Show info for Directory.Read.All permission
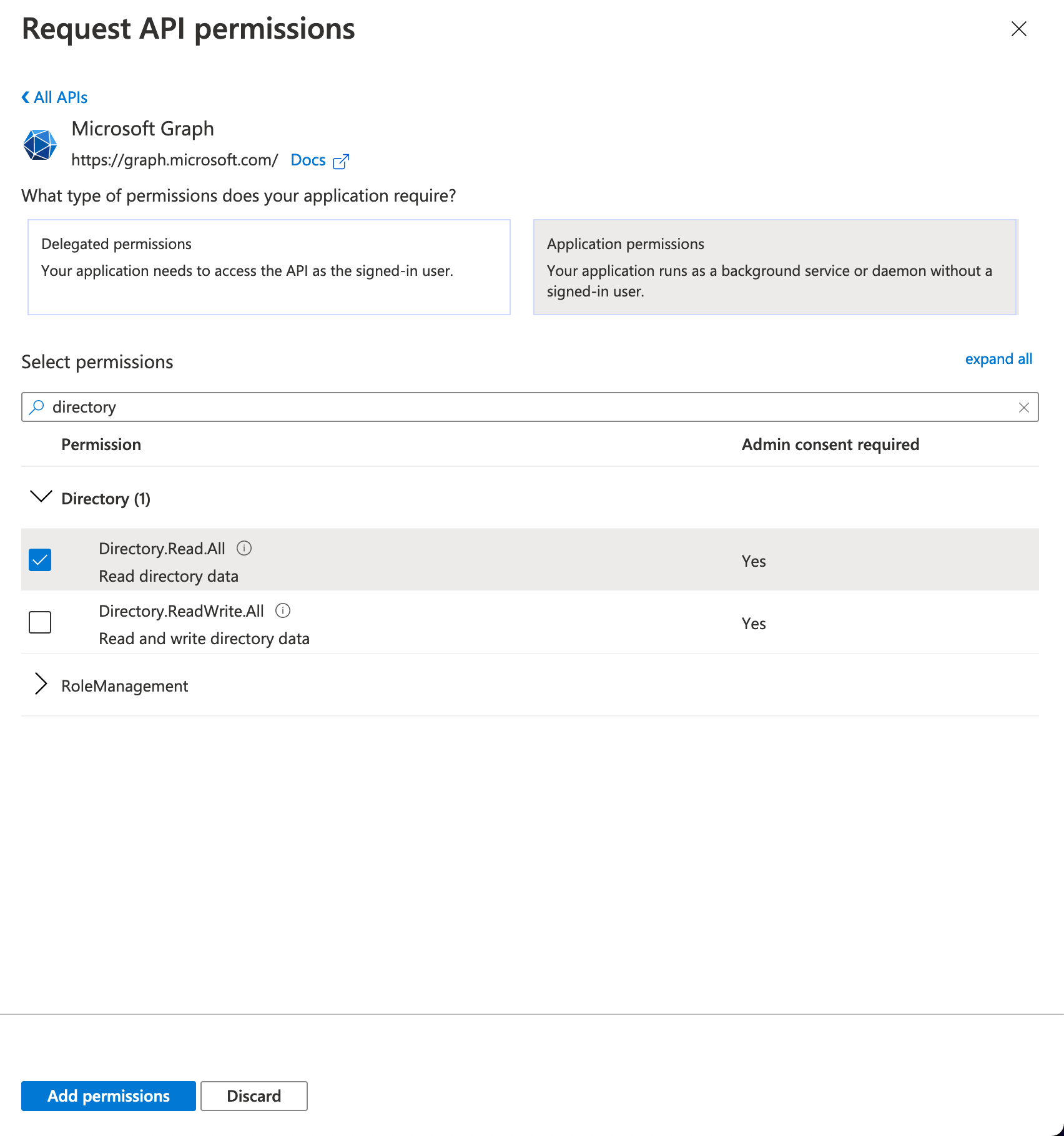Screen dimensions: 1064x1136 point(244,548)
